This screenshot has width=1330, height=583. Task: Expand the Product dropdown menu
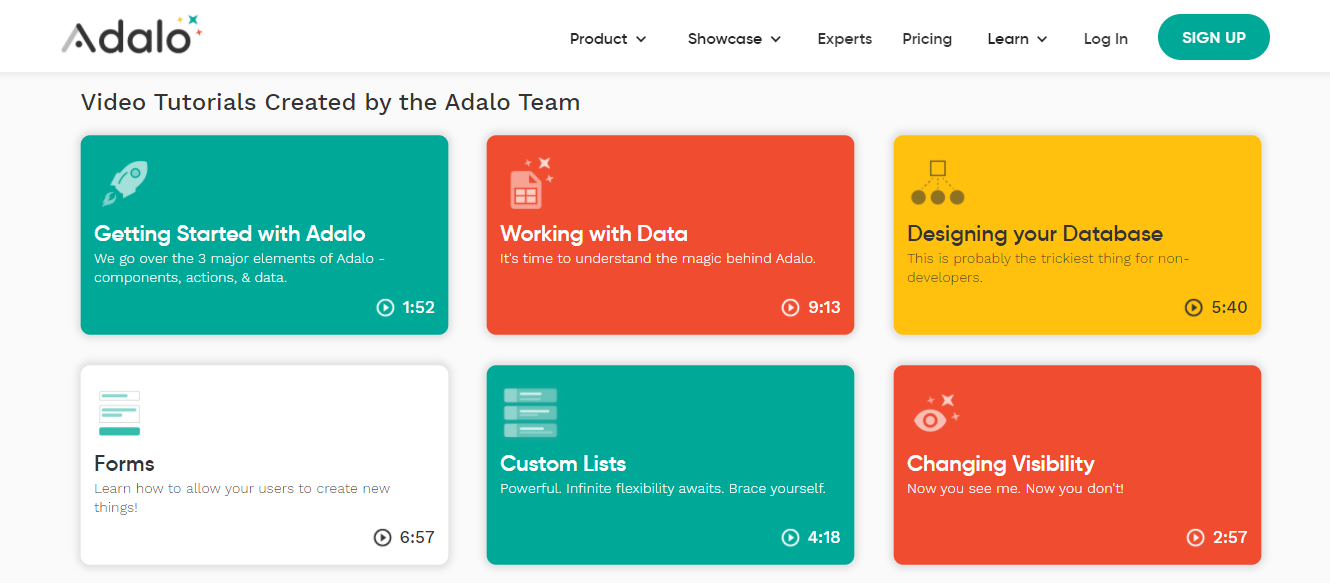coord(608,39)
